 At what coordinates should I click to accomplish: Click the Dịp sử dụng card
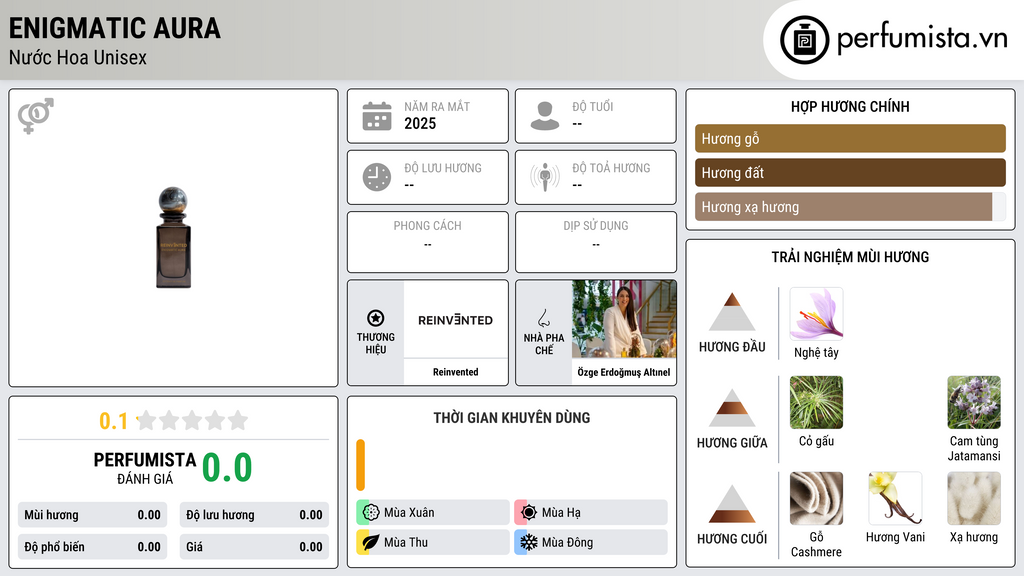pos(596,242)
